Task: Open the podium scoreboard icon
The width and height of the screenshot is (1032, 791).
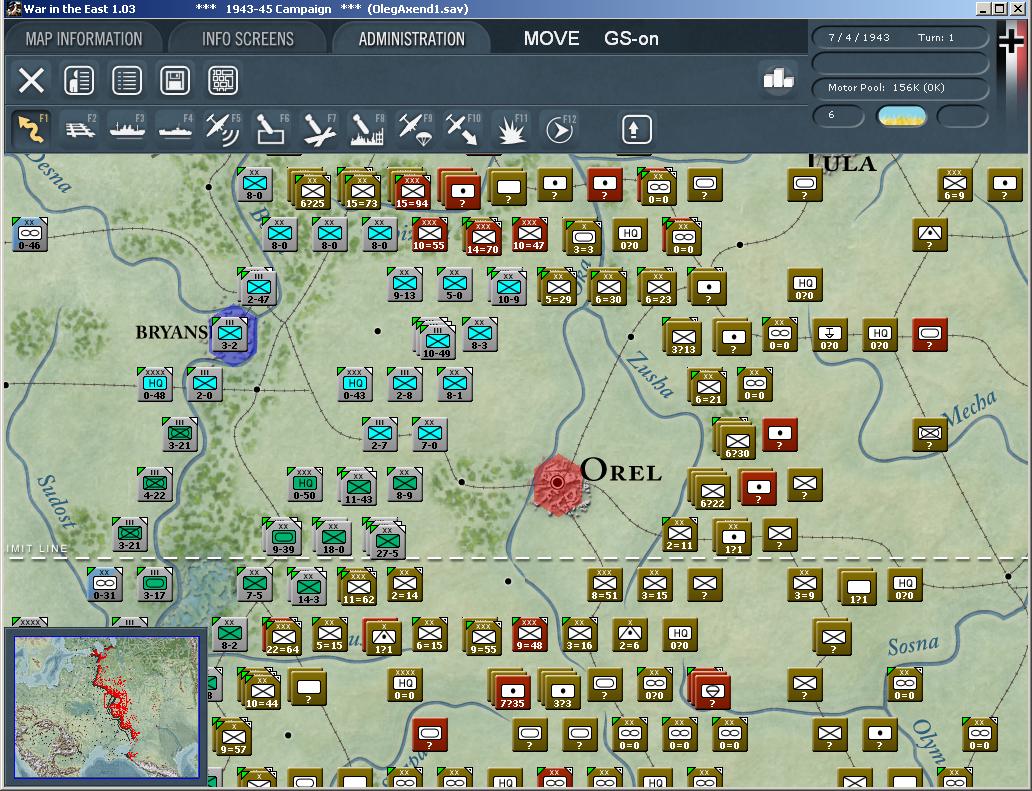Action: (x=778, y=79)
